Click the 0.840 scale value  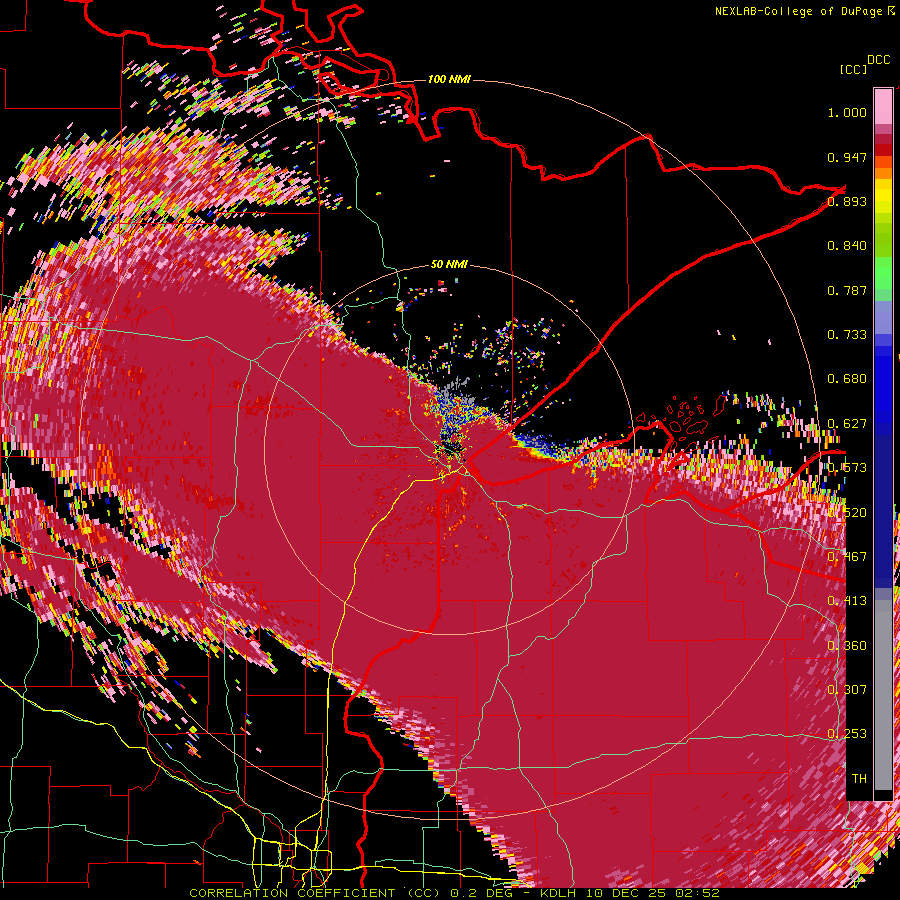pos(847,246)
